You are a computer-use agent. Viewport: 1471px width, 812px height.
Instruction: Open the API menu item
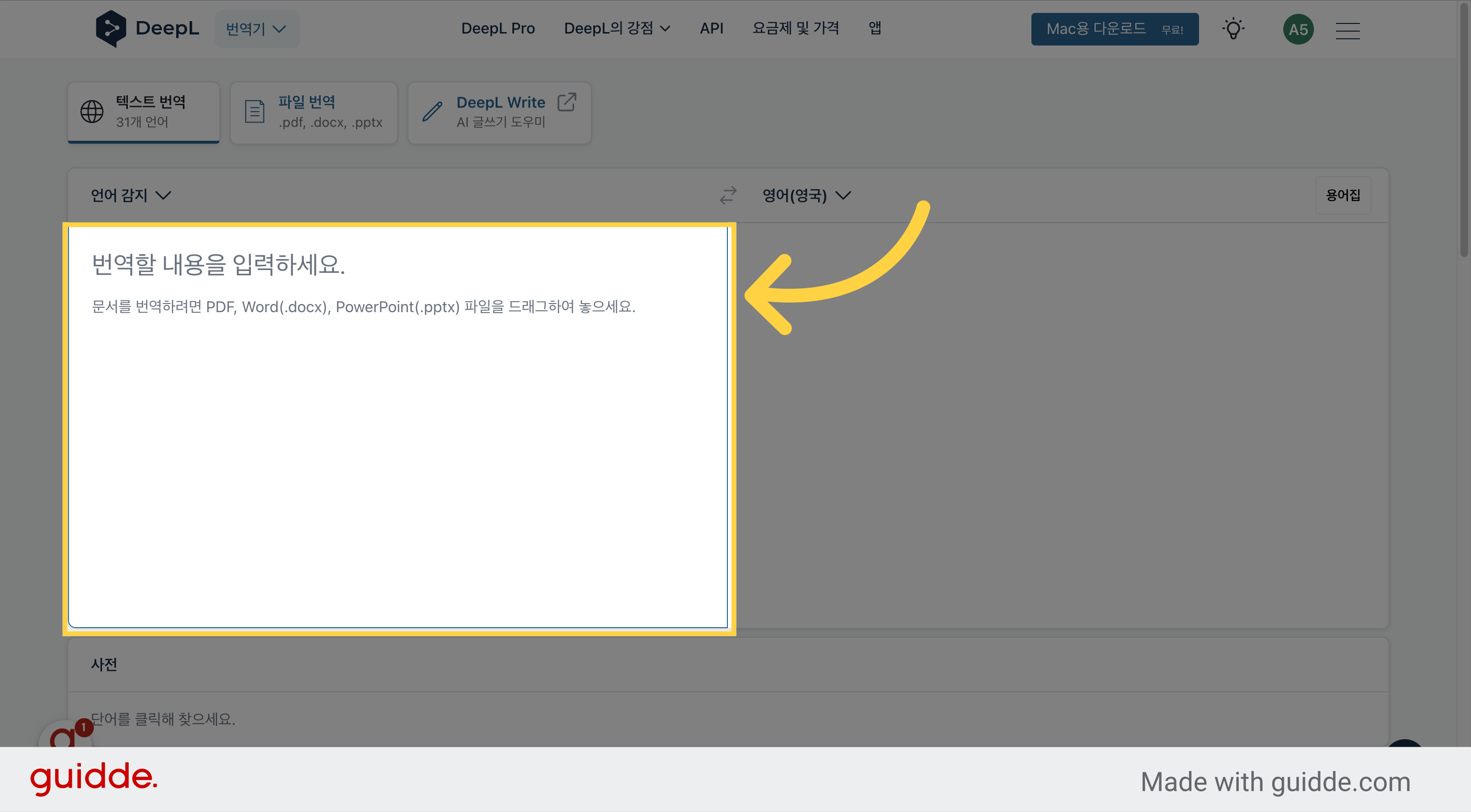(712, 28)
